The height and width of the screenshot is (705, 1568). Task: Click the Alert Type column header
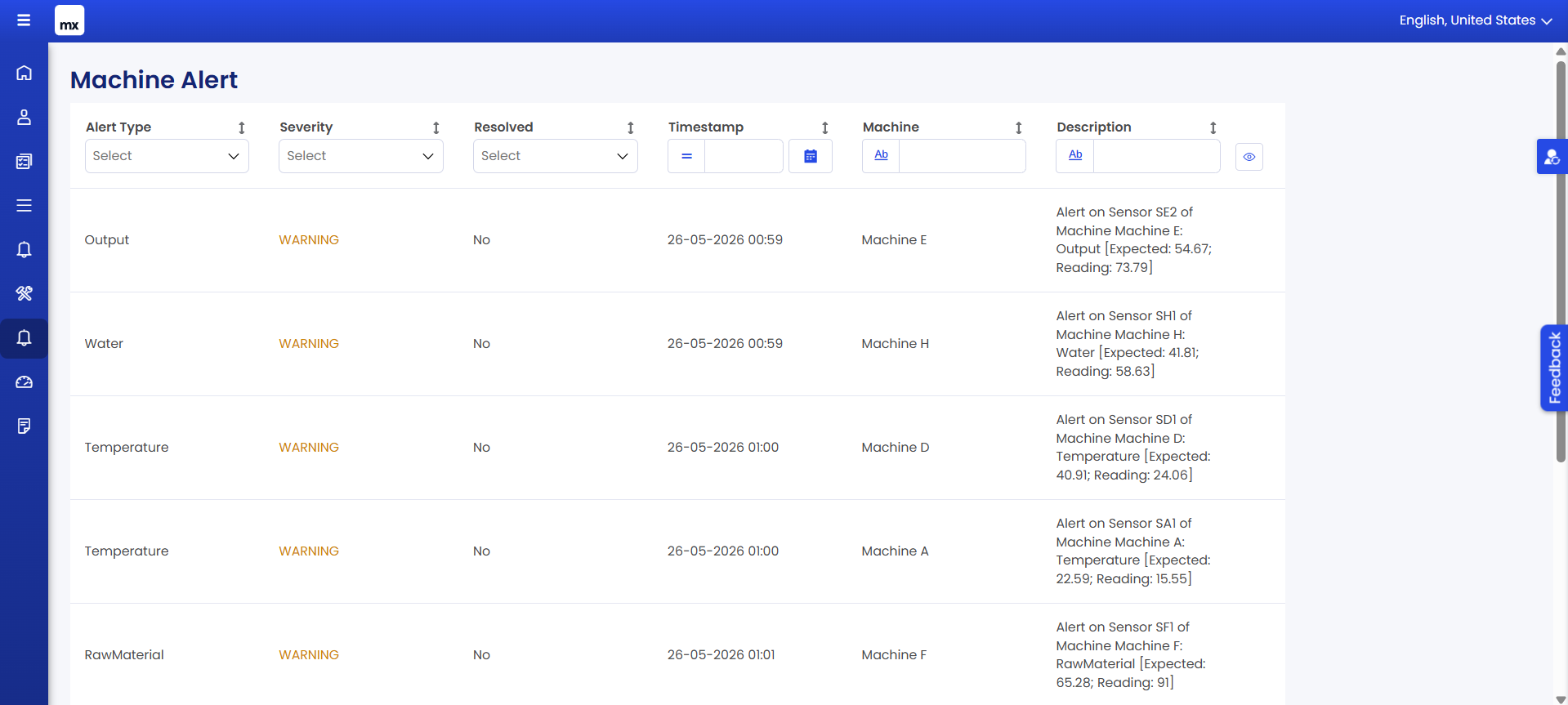pos(118,127)
